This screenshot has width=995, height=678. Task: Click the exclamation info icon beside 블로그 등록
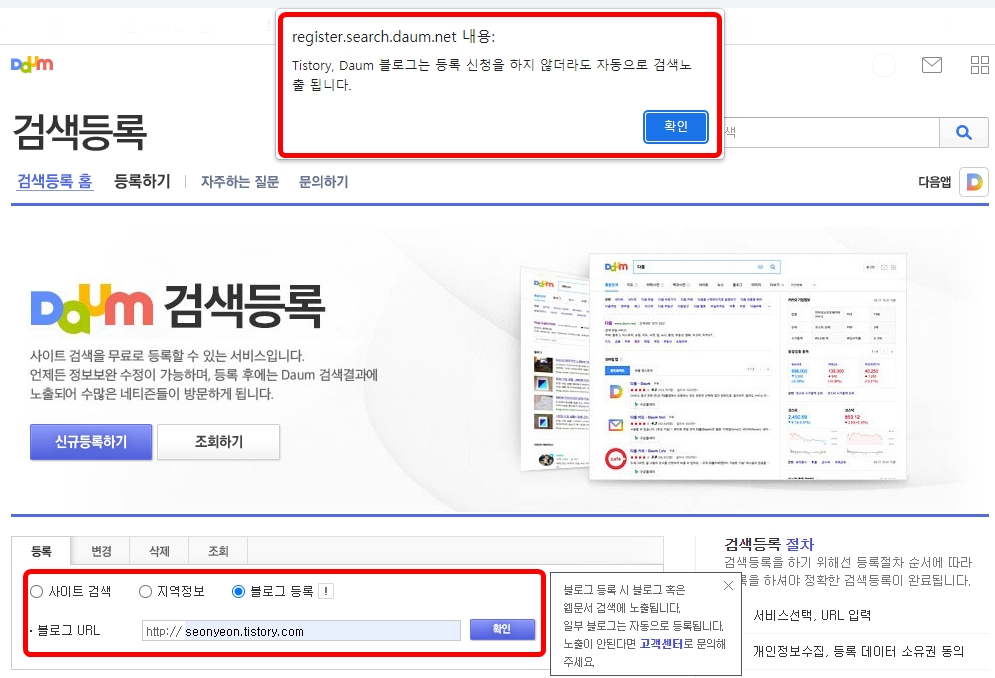click(x=326, y=591)
